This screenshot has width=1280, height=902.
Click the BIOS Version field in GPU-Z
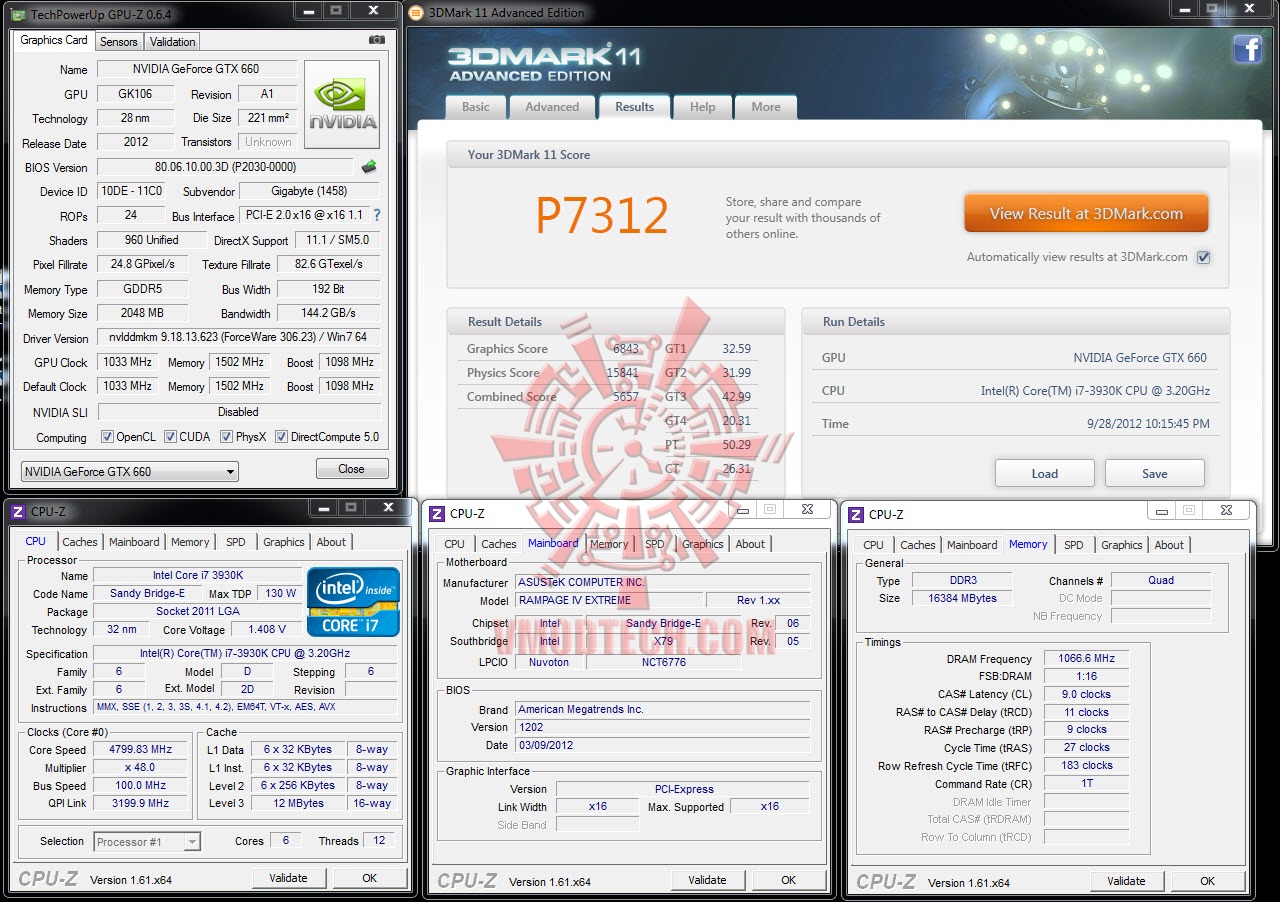click(x=225, y=167)
